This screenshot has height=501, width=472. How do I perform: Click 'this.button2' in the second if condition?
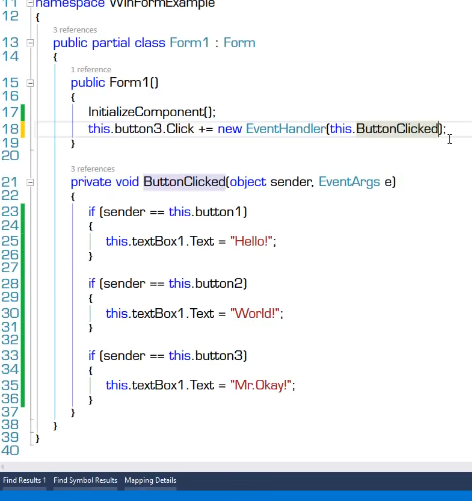pos(206,284)
